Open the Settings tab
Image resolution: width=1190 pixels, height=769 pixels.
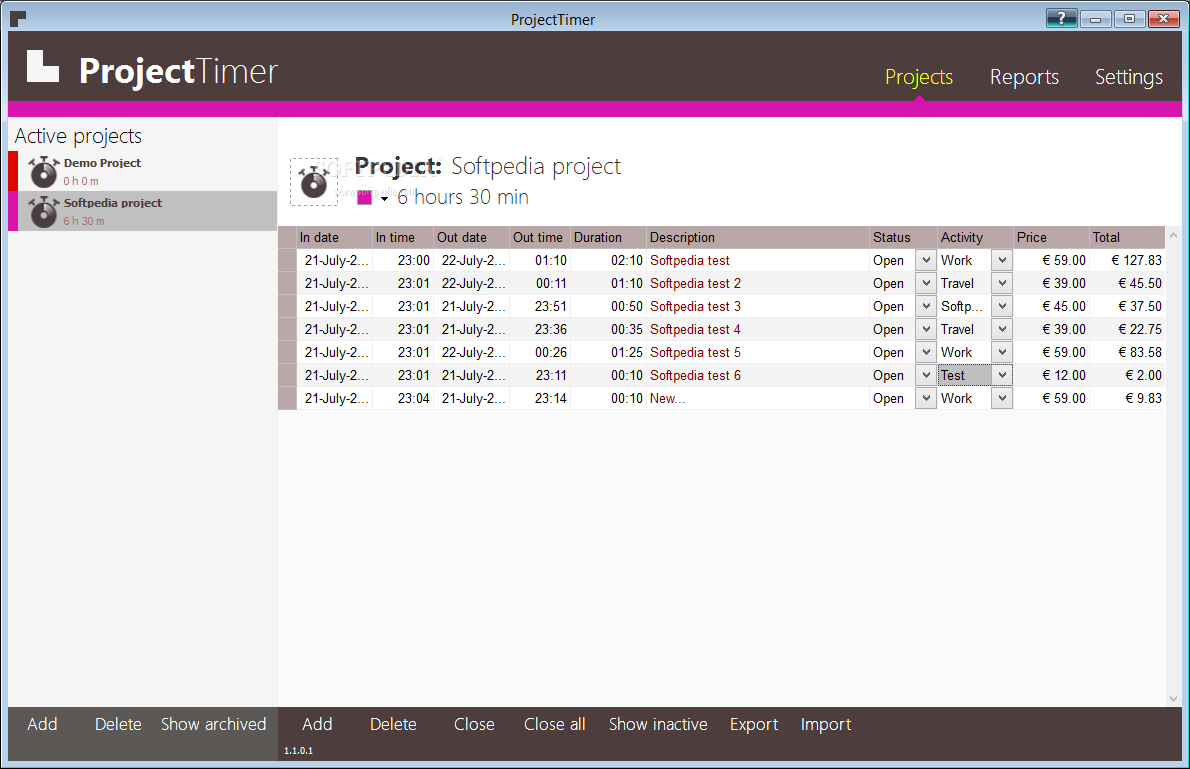pos(1129,77)
